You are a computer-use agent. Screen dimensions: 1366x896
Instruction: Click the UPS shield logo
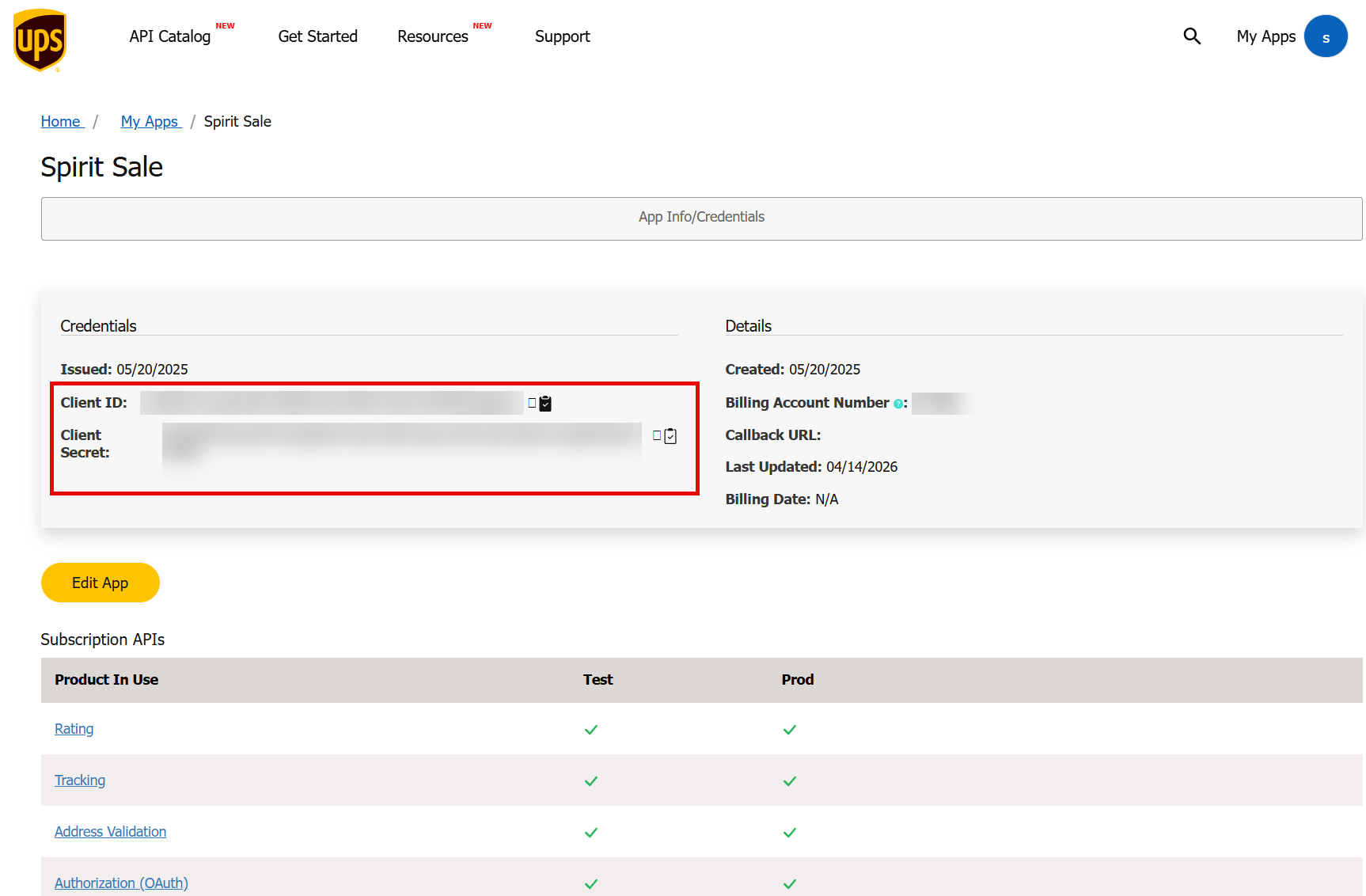(x=40, y=40)
